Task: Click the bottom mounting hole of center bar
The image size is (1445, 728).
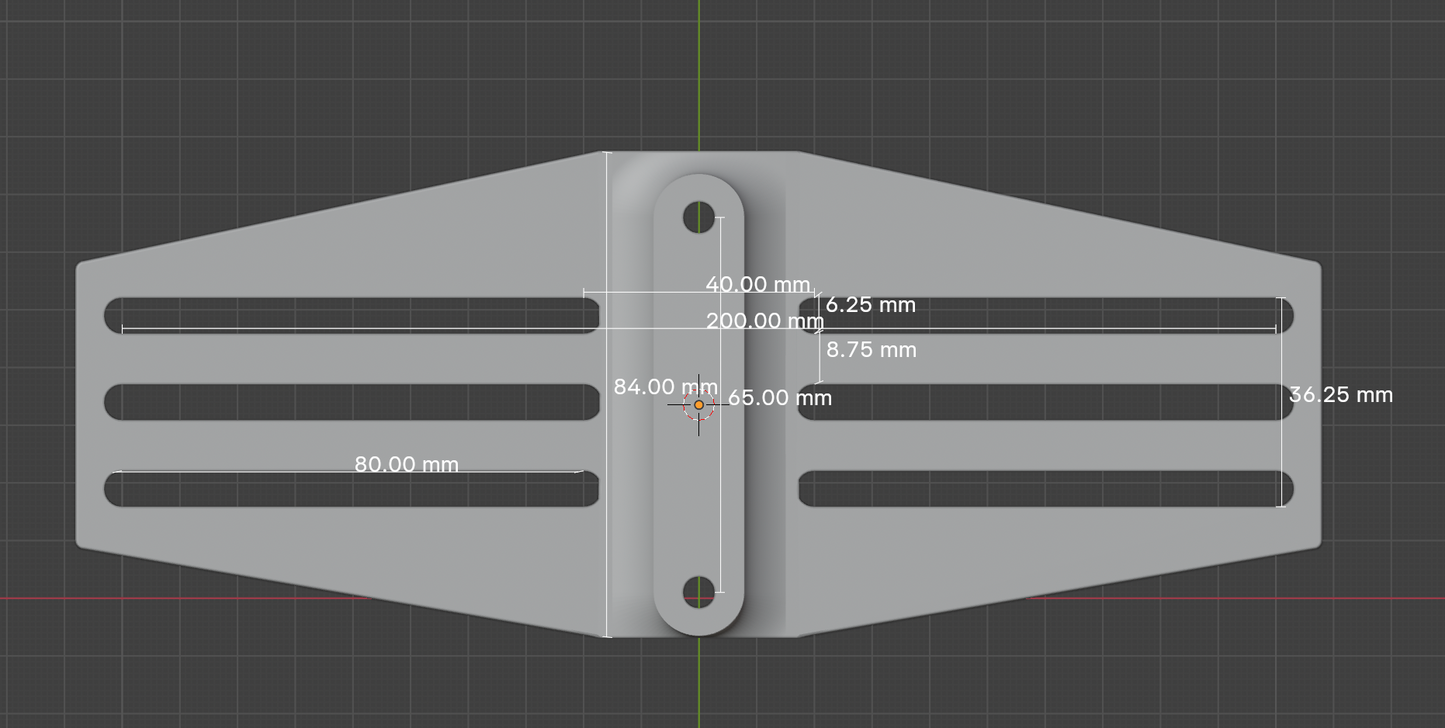Action: [698, 591]
